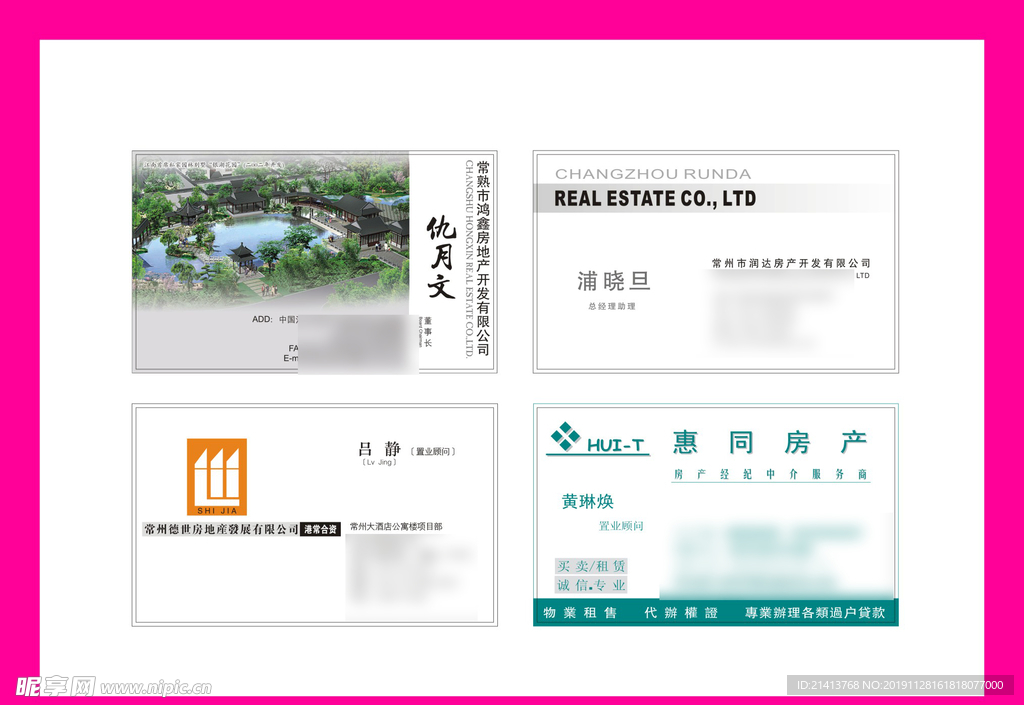Click the orange SHI JIA logo

(216, 476)
